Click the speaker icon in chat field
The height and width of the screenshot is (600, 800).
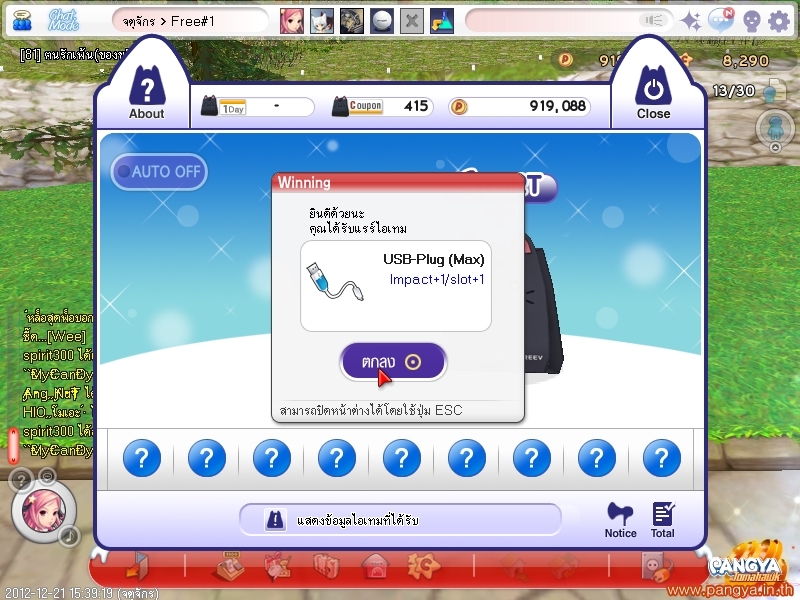[653, 20]
